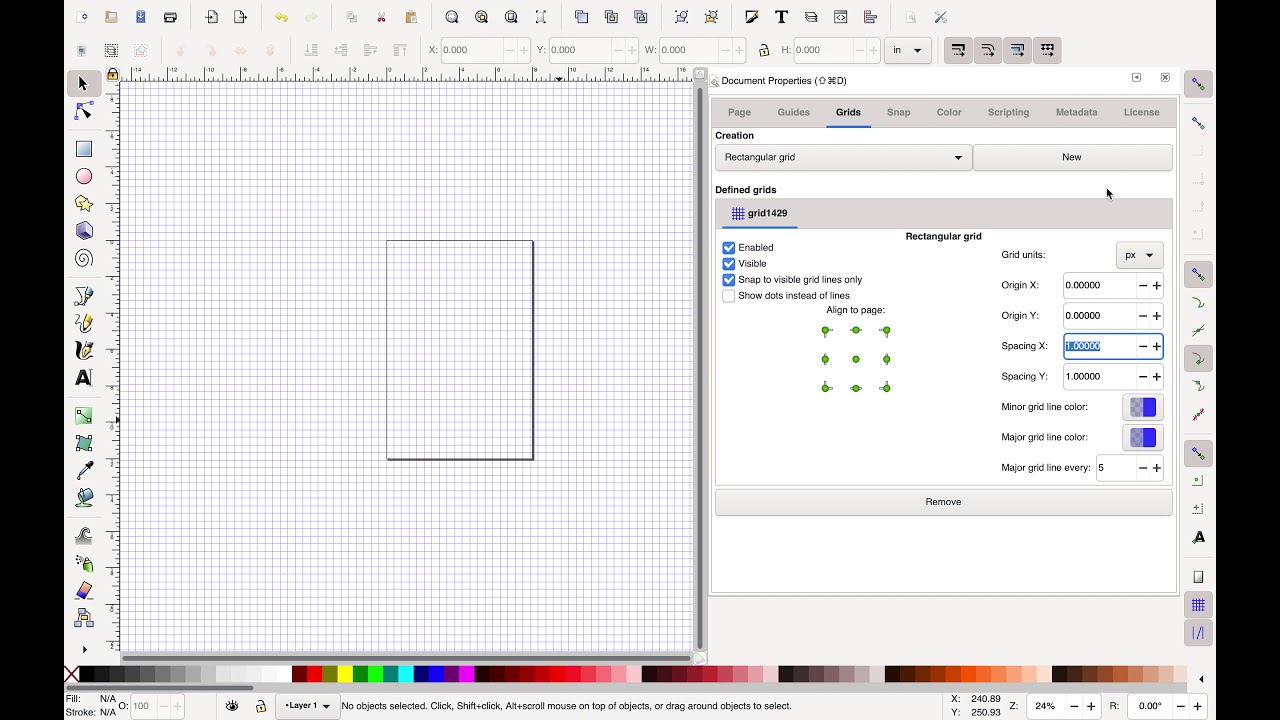Uncheck Snap to visible grid lines only
Screen dimensions: 1280x720
(729, 280)
